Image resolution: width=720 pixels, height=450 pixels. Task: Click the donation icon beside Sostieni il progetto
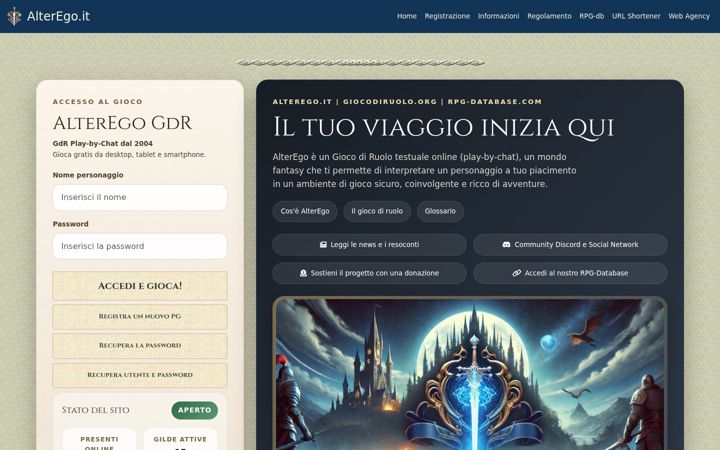tap(303, 273)
